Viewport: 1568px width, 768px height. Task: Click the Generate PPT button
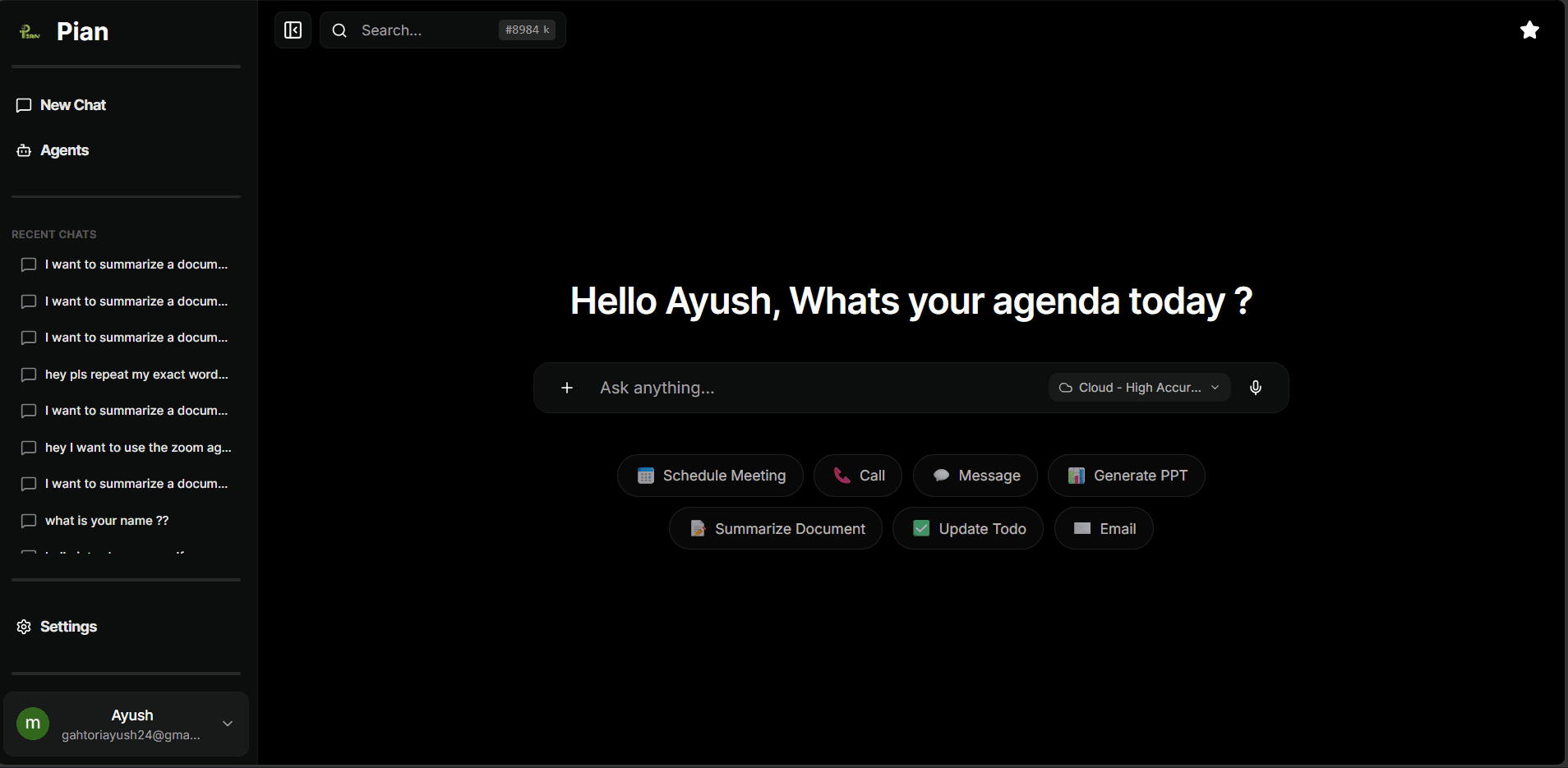pos(1127,476)
